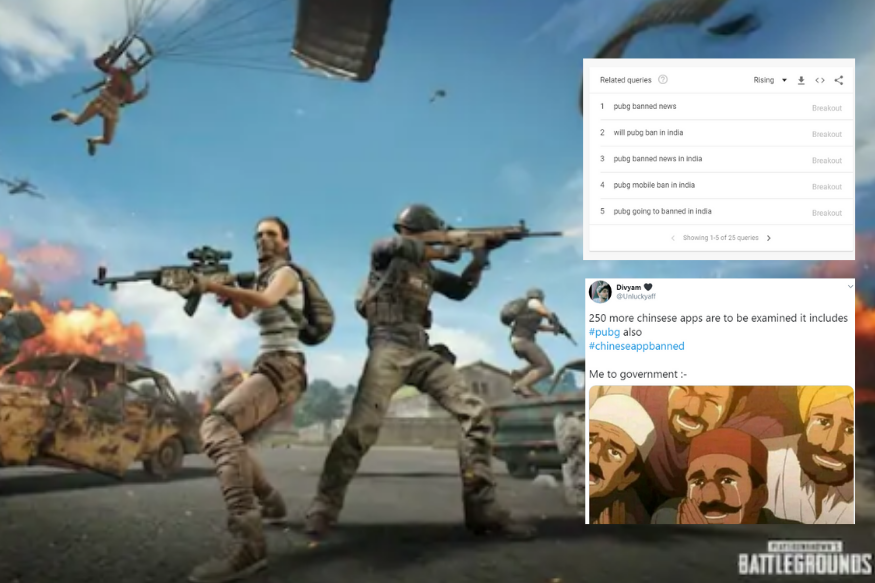The height and width of the screenshot is (583, 875).
Task: Click Breakout value for "will pubg ban in india"
Action: (x=826, y=134)
